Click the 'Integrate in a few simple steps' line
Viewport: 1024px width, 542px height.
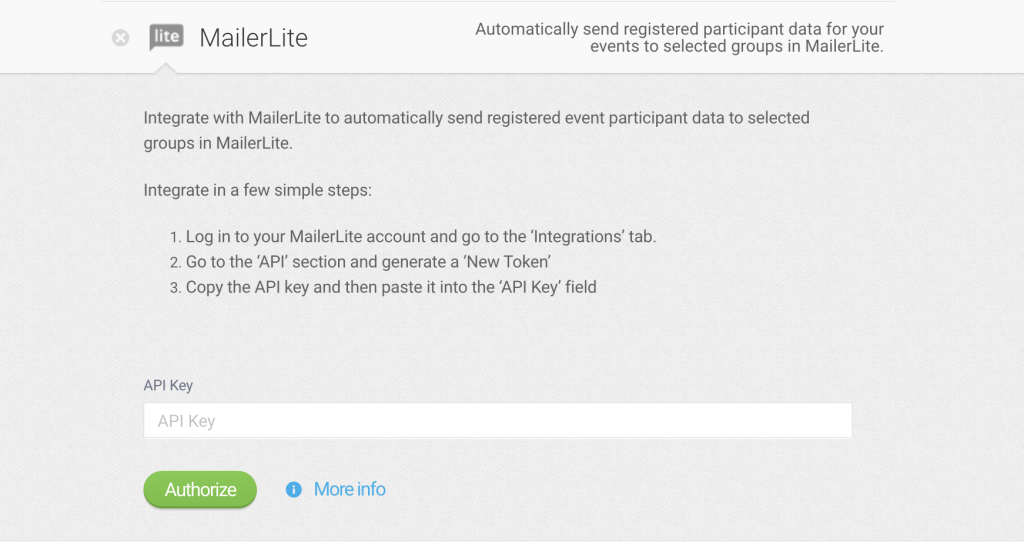258,190
